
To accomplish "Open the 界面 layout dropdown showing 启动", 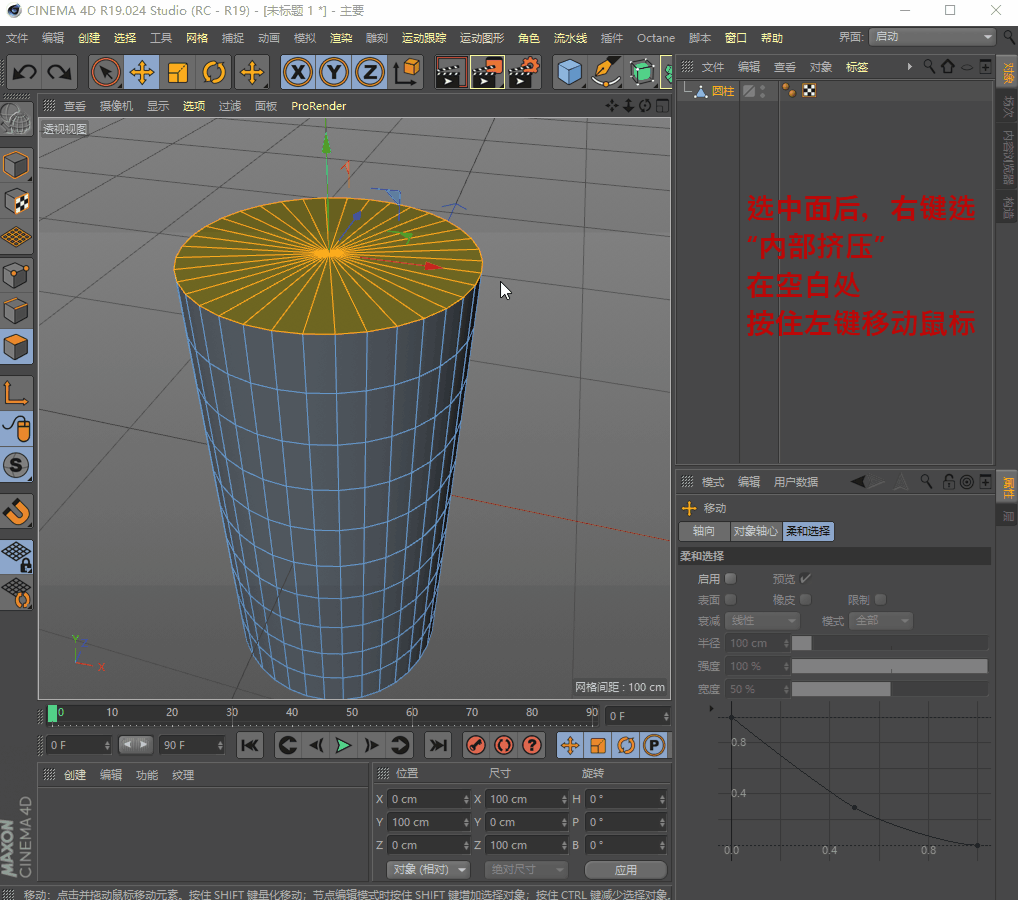I will (931, 37).
